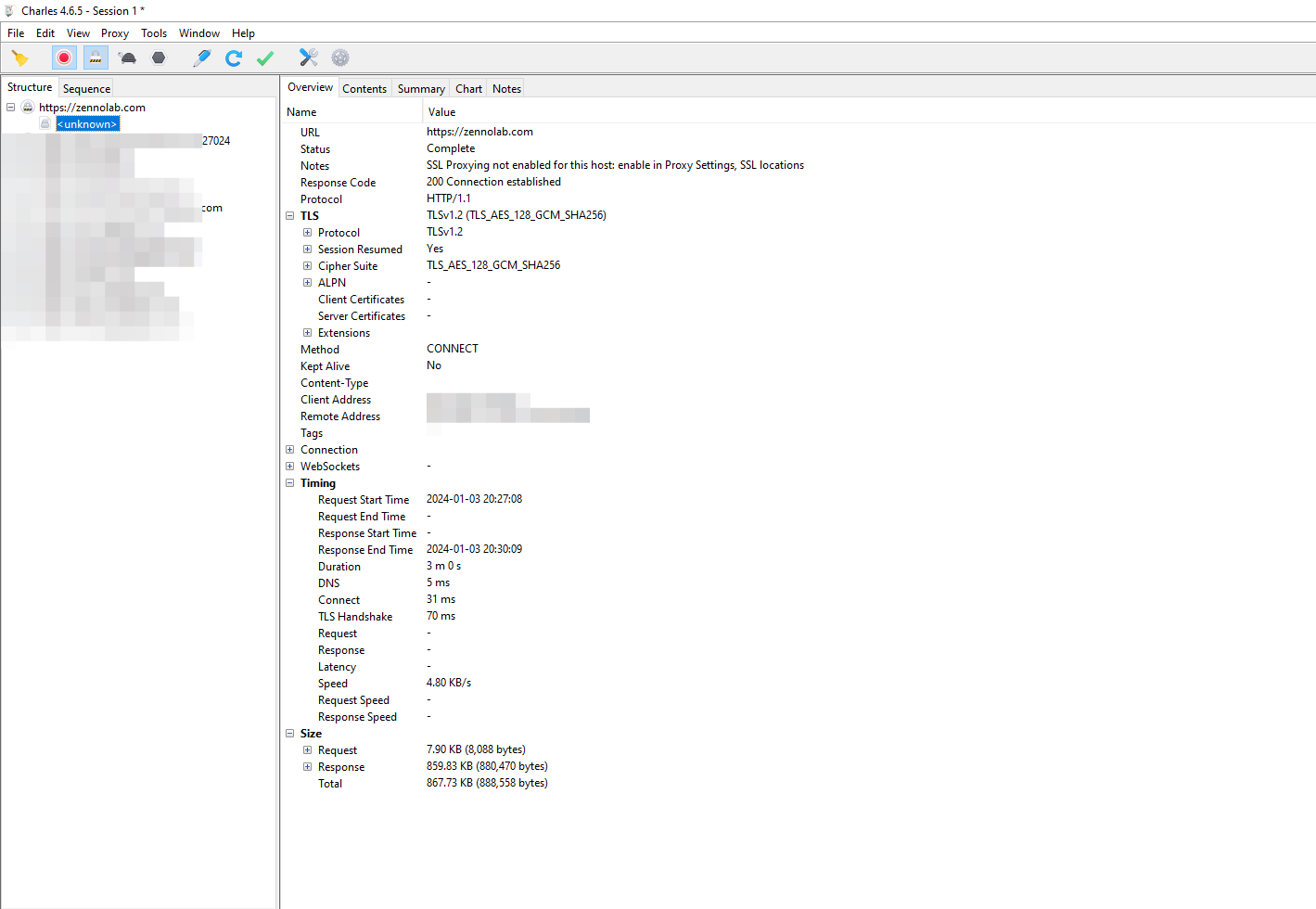Click the Value column header
This screenshot has width=1316, height=909.
pyautogui.click(x=869, y=112)
